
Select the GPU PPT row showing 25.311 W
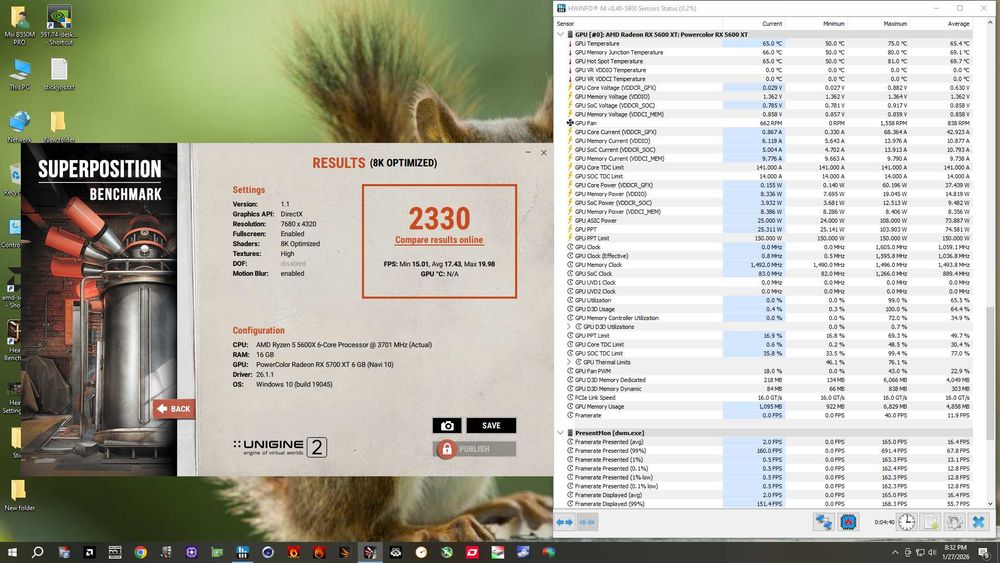(x=770, y=230)
